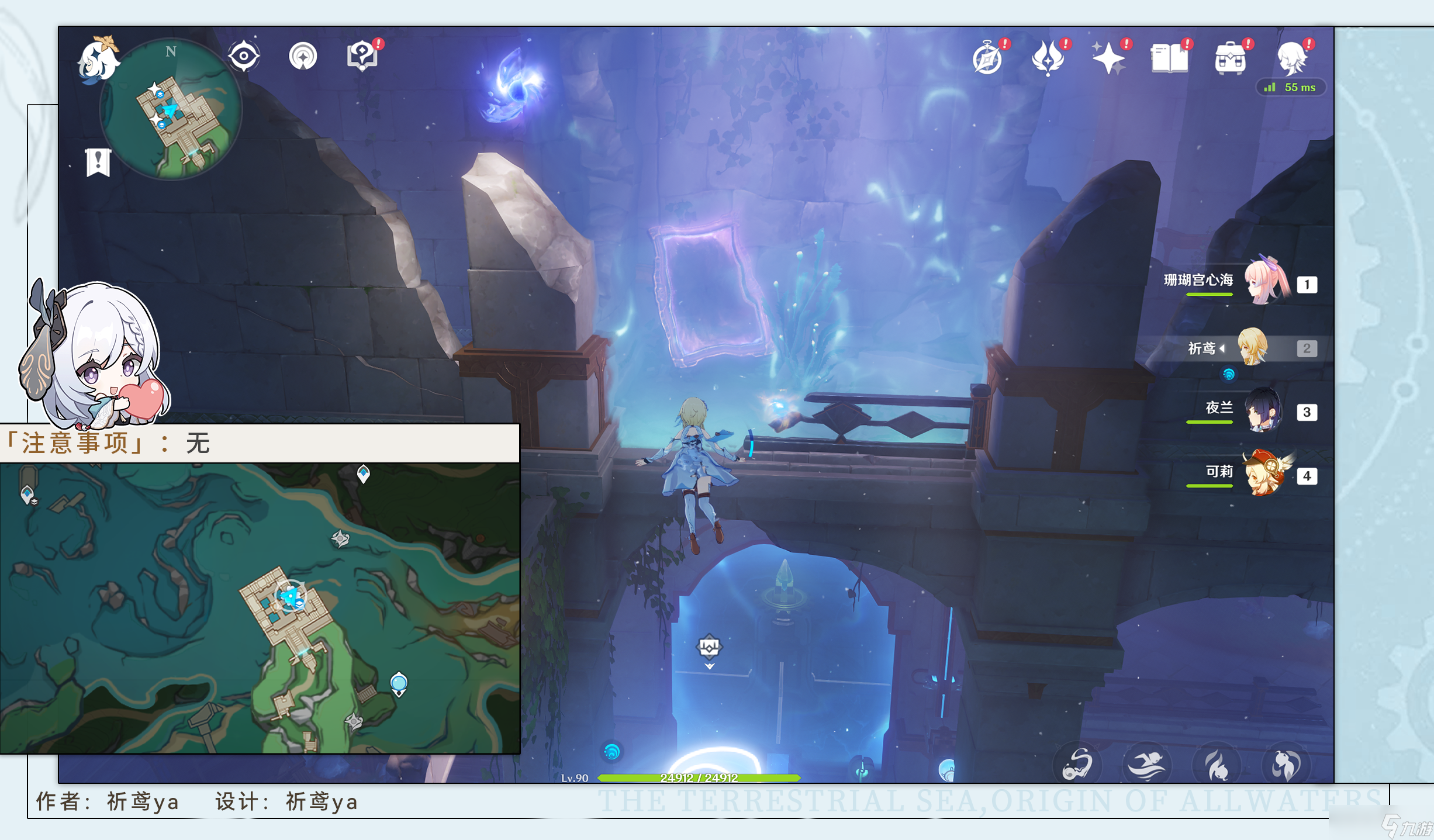Screen dimensions: 1434x840
Task: Open the Battle Pass star icon
Action: pyautogui.click(x=1110, y=57)
